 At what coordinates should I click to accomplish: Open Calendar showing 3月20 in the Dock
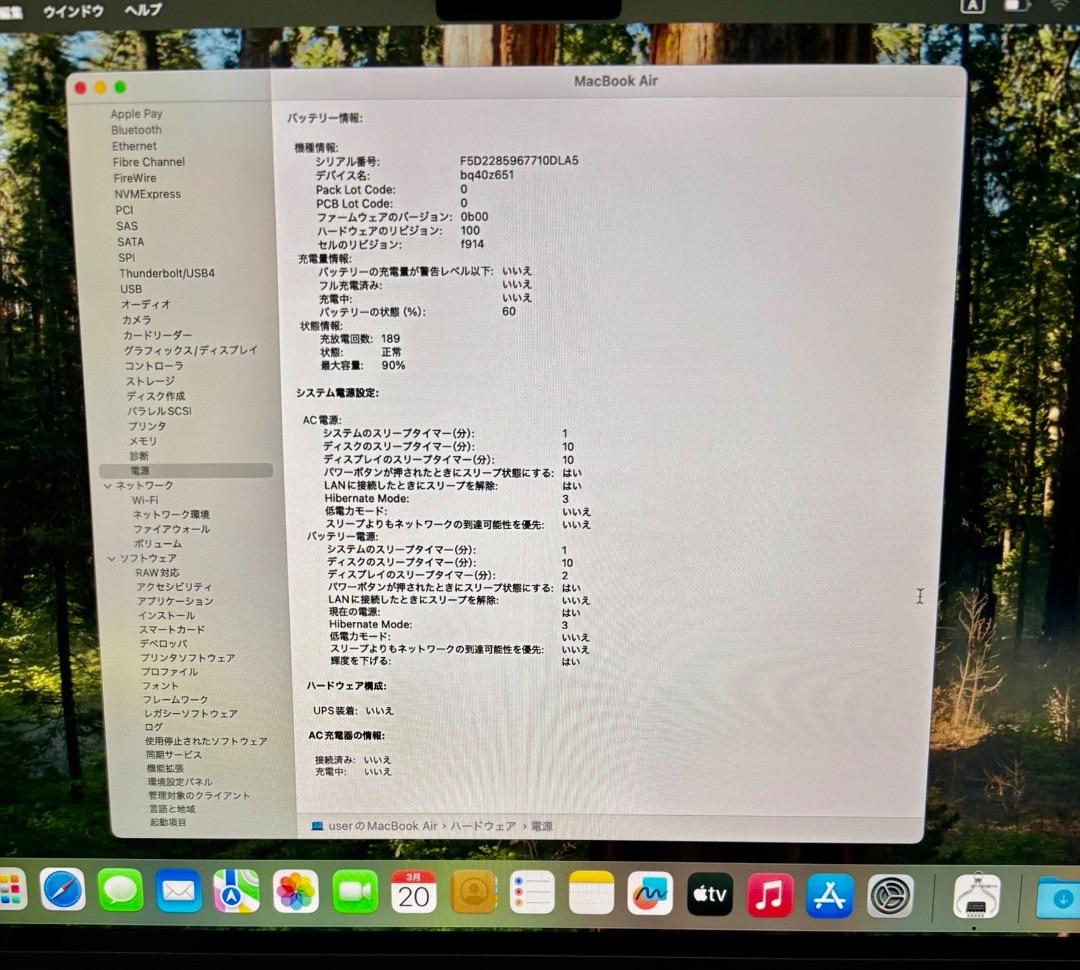click(x=414, y=890)
